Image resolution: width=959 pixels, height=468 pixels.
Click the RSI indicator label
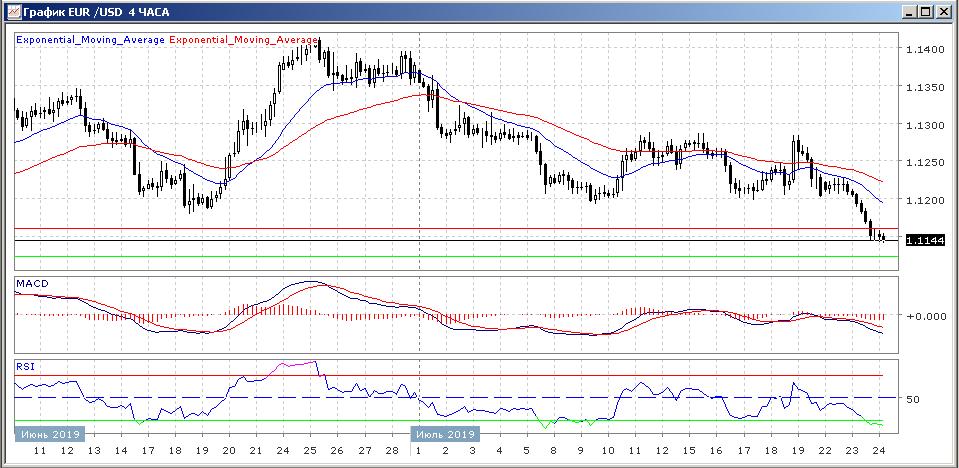[x=26, y=366]
